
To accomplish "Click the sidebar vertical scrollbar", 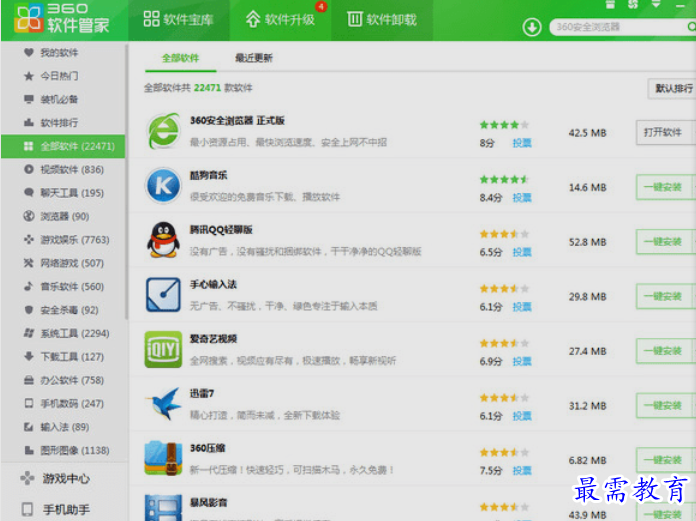I will [x=127, y=181].
